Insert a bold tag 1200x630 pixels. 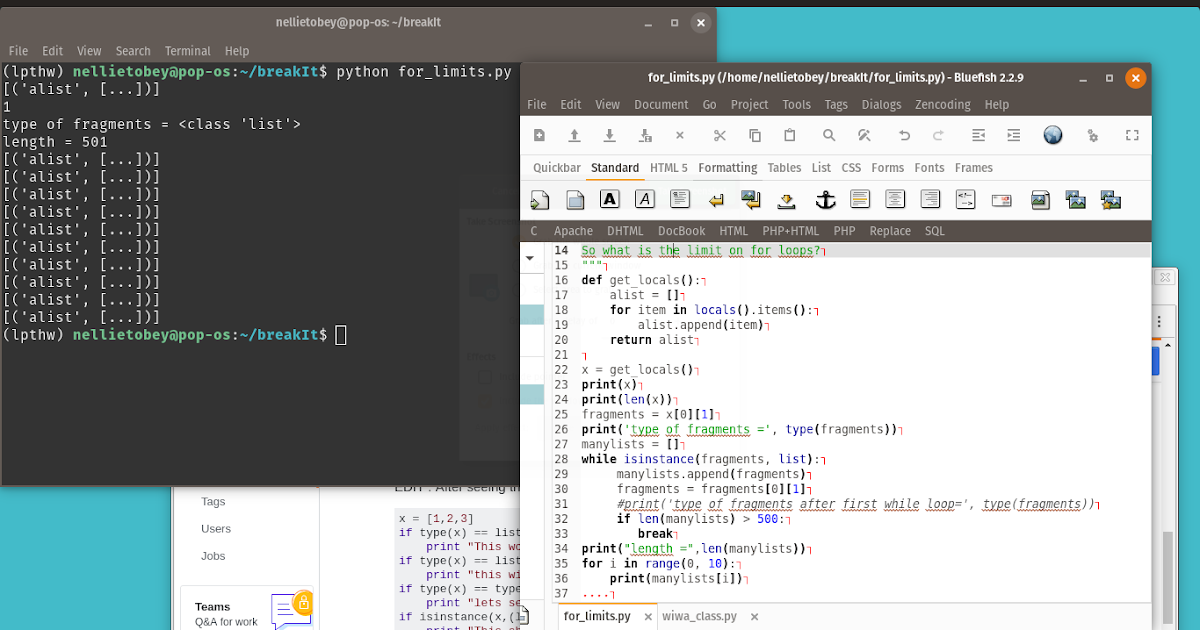coord(609,199)
